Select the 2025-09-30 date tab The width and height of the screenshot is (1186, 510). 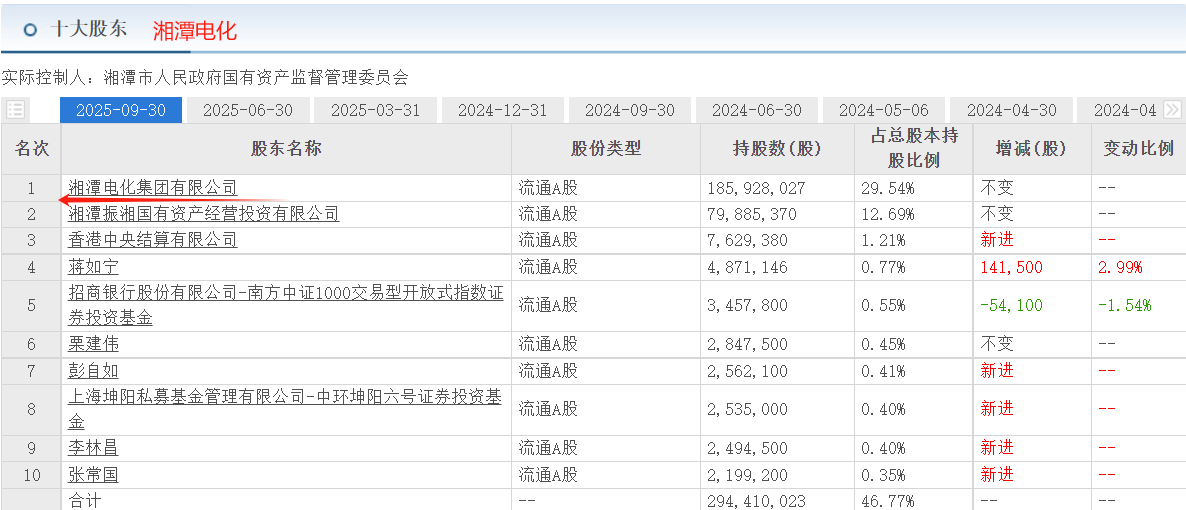pyautogui.click(x=121, y=110)
